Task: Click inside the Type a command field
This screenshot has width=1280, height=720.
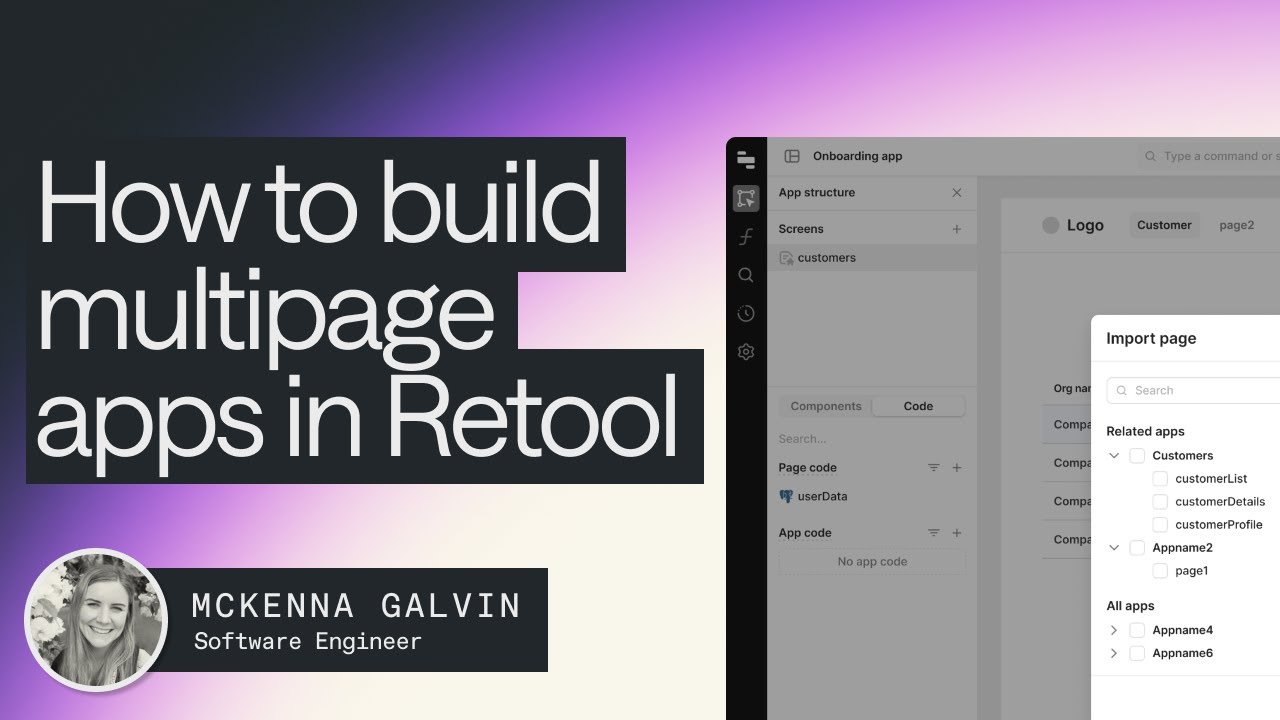Action: 1210,156
